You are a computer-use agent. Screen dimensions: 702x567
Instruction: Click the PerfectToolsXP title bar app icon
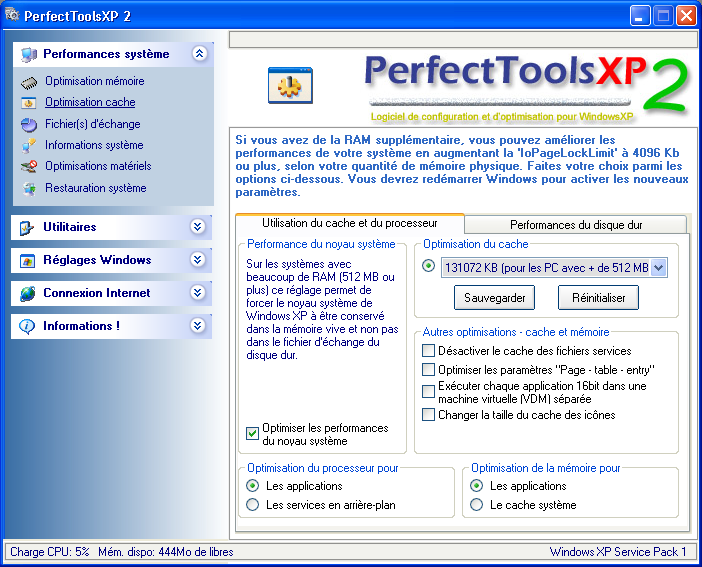point(12,15)
